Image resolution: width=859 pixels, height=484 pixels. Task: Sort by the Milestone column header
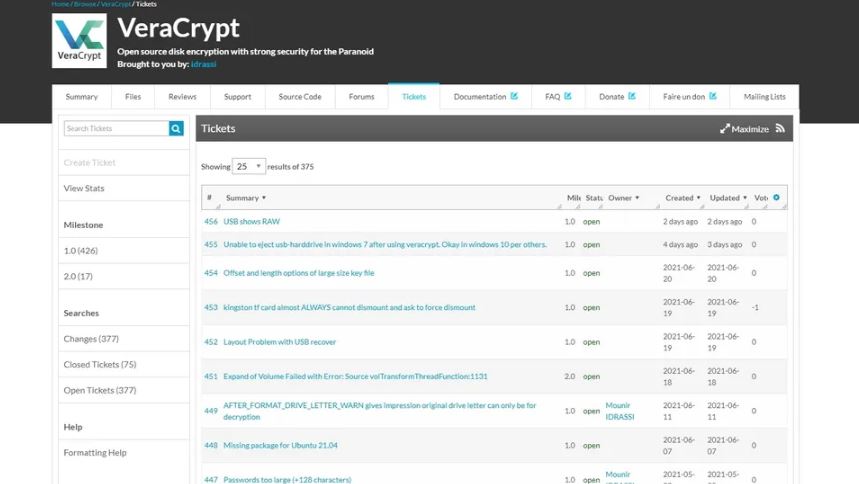click(574, 198)
